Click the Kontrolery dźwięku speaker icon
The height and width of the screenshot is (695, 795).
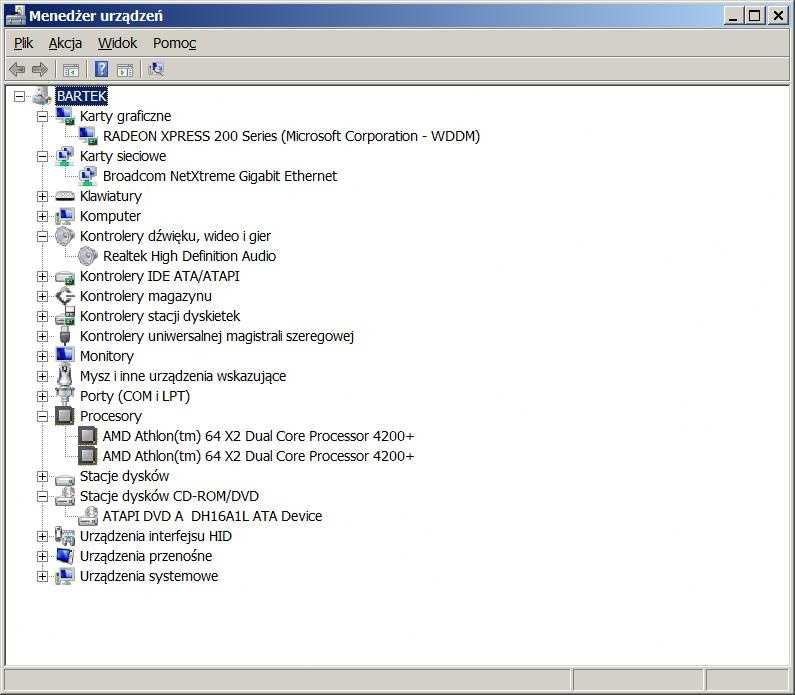point(65,236)
